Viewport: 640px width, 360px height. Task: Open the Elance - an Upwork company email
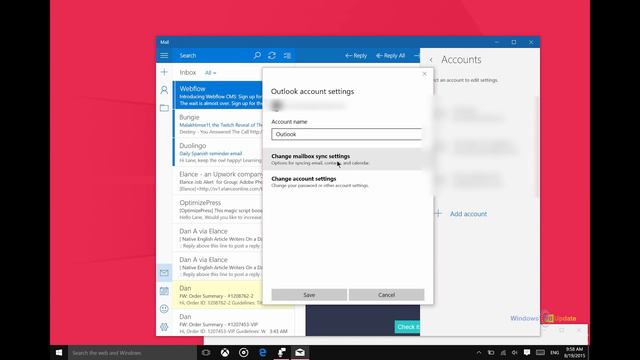pyautogui.click(x=218, y=181)
